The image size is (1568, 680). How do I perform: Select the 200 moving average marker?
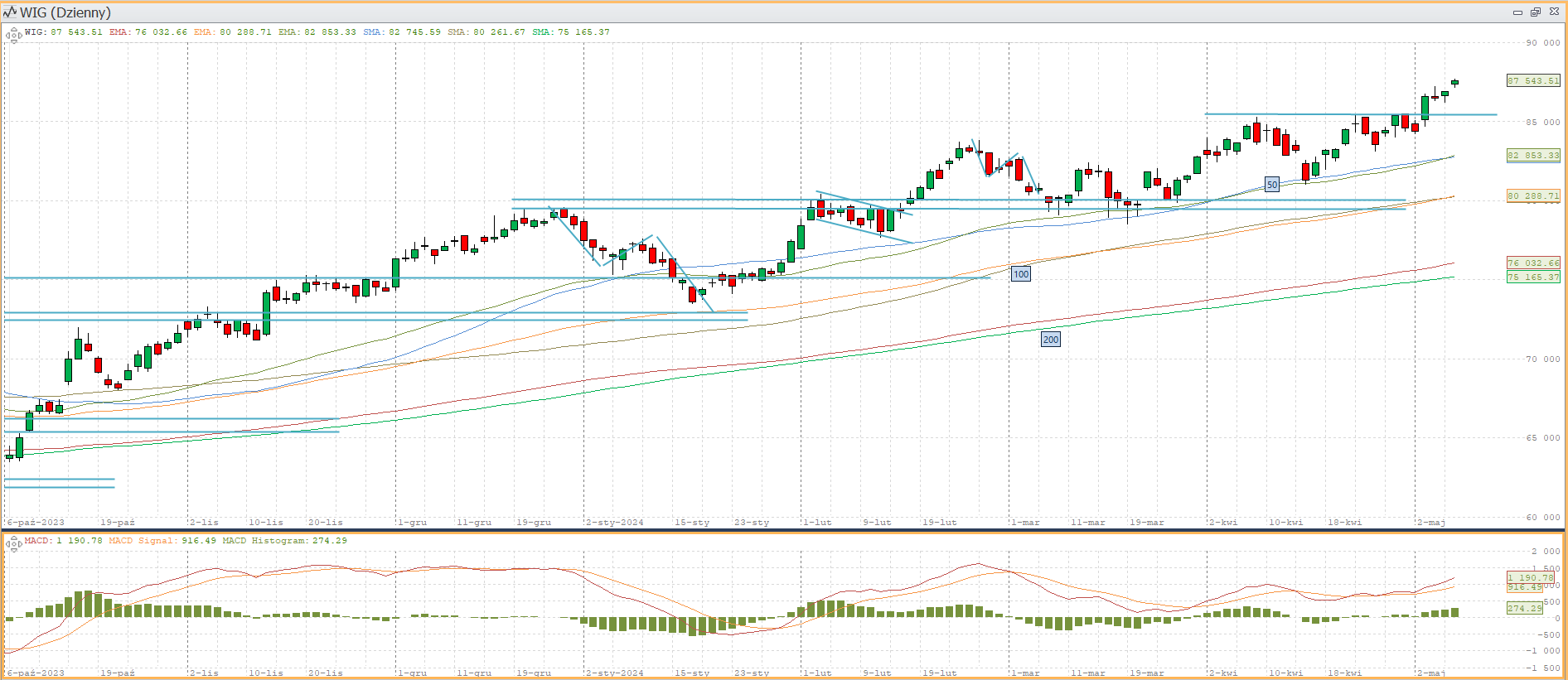point(1050,340)
